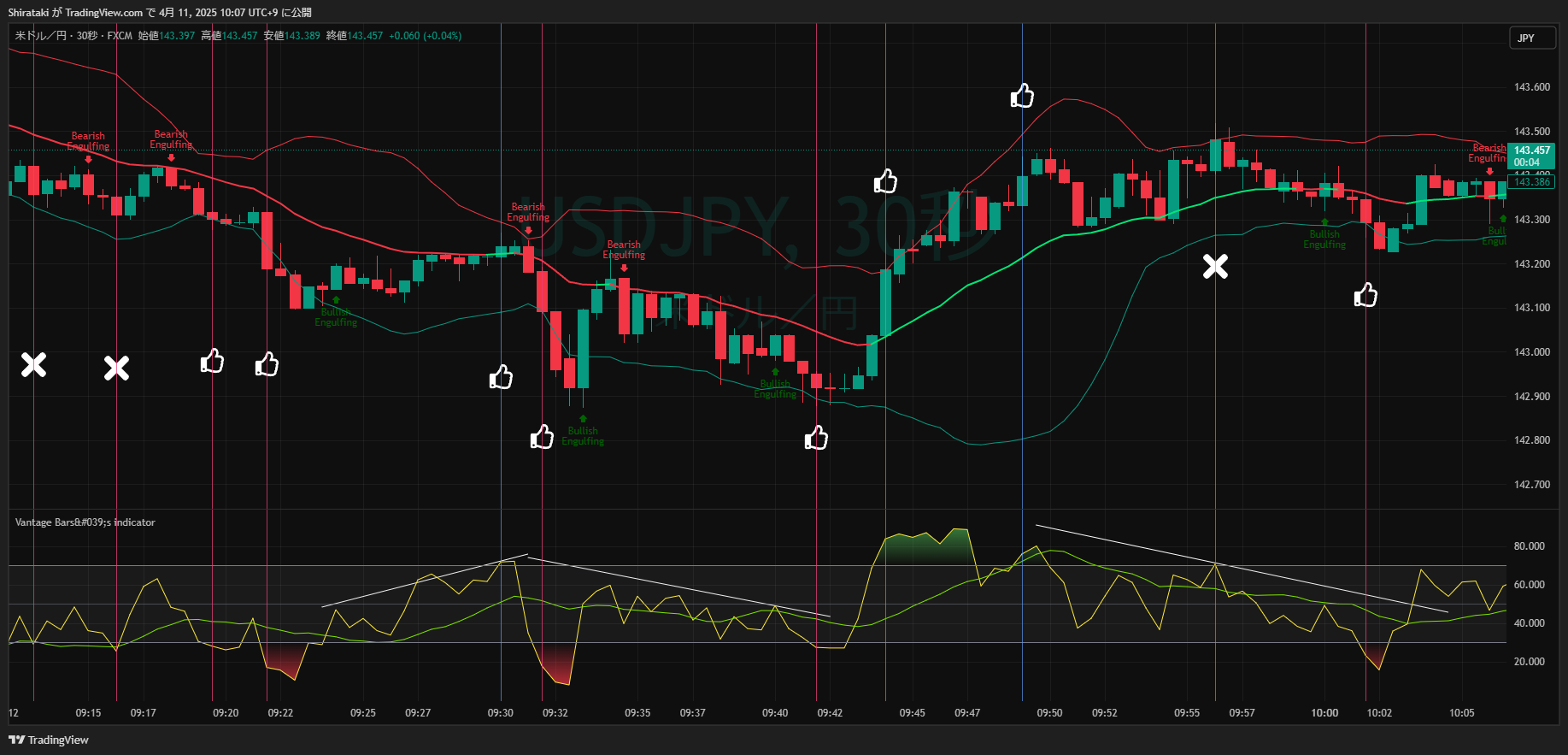The width and height of the screenshot is (1568, 755).
Task: Click the green 143.457 current price label
Action: coord(1532,156)
